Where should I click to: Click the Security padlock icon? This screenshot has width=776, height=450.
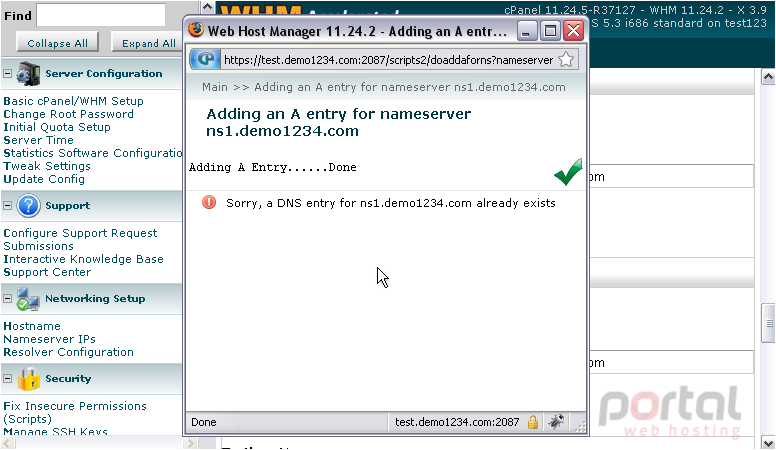(29, 379)
